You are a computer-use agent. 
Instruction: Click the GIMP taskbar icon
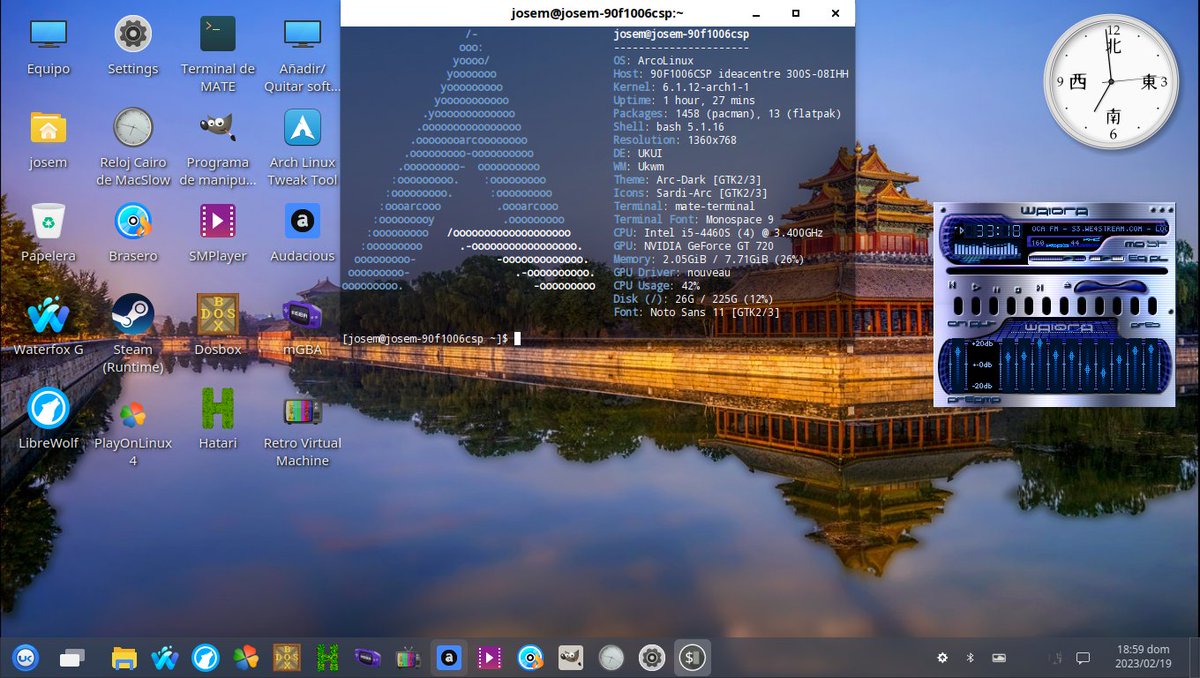click(570, 657)
